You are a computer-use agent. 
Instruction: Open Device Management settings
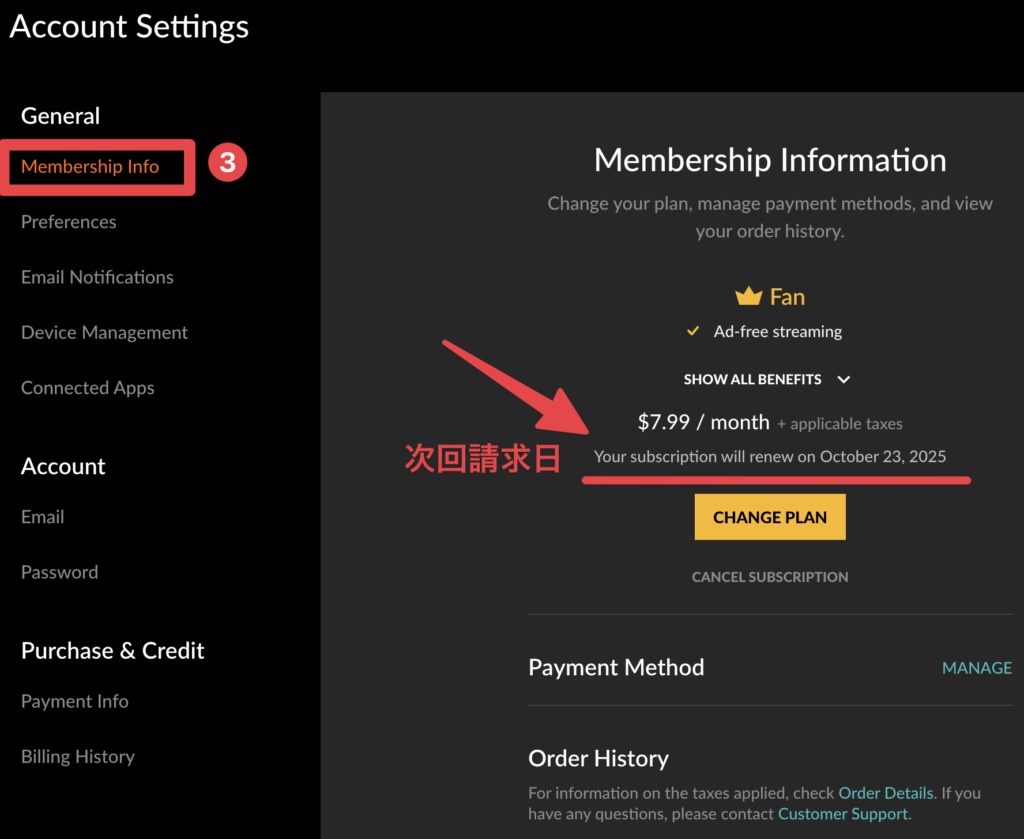pos(104,332)
